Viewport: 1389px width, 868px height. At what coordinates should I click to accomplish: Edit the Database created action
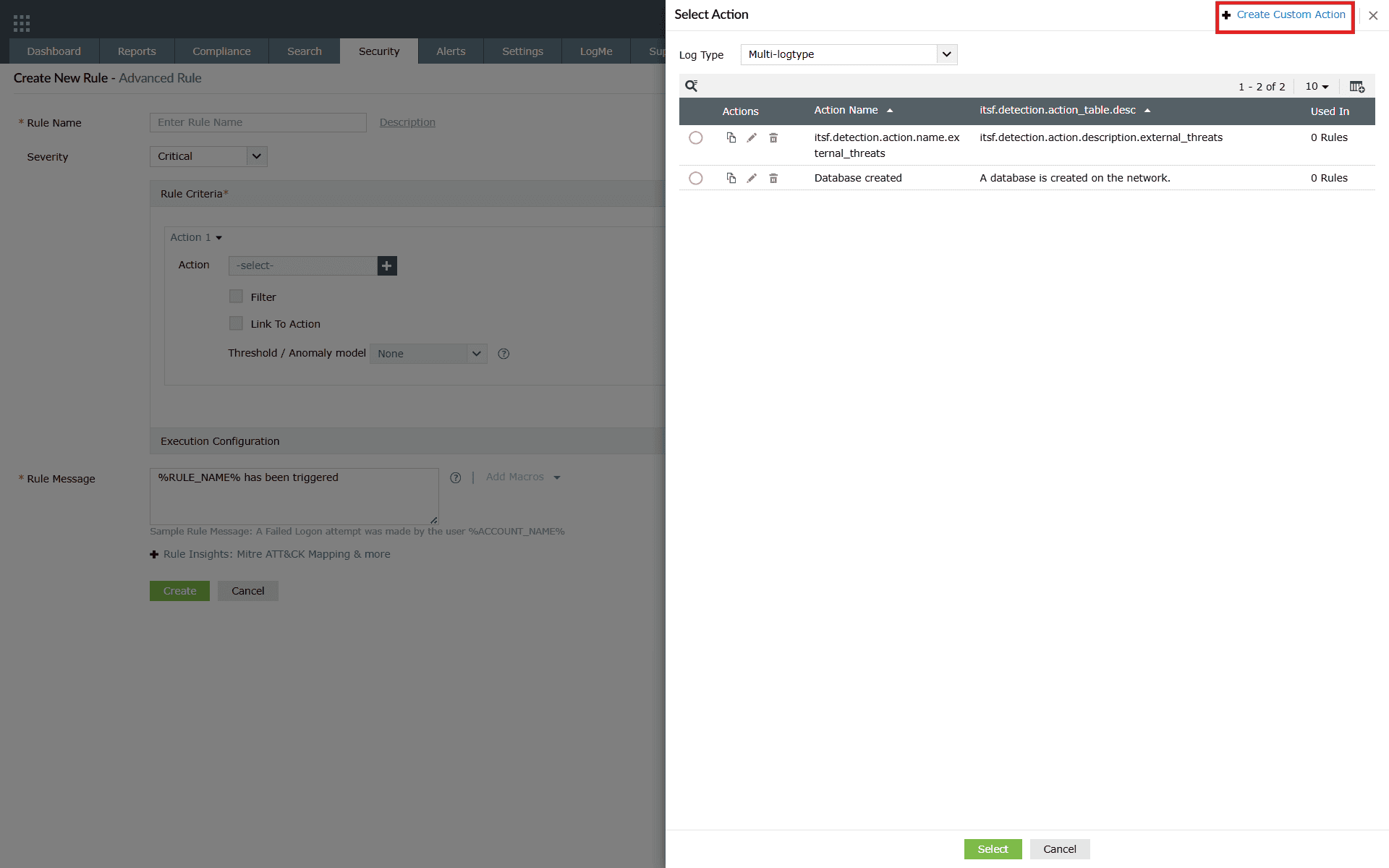tap(752, 178)
